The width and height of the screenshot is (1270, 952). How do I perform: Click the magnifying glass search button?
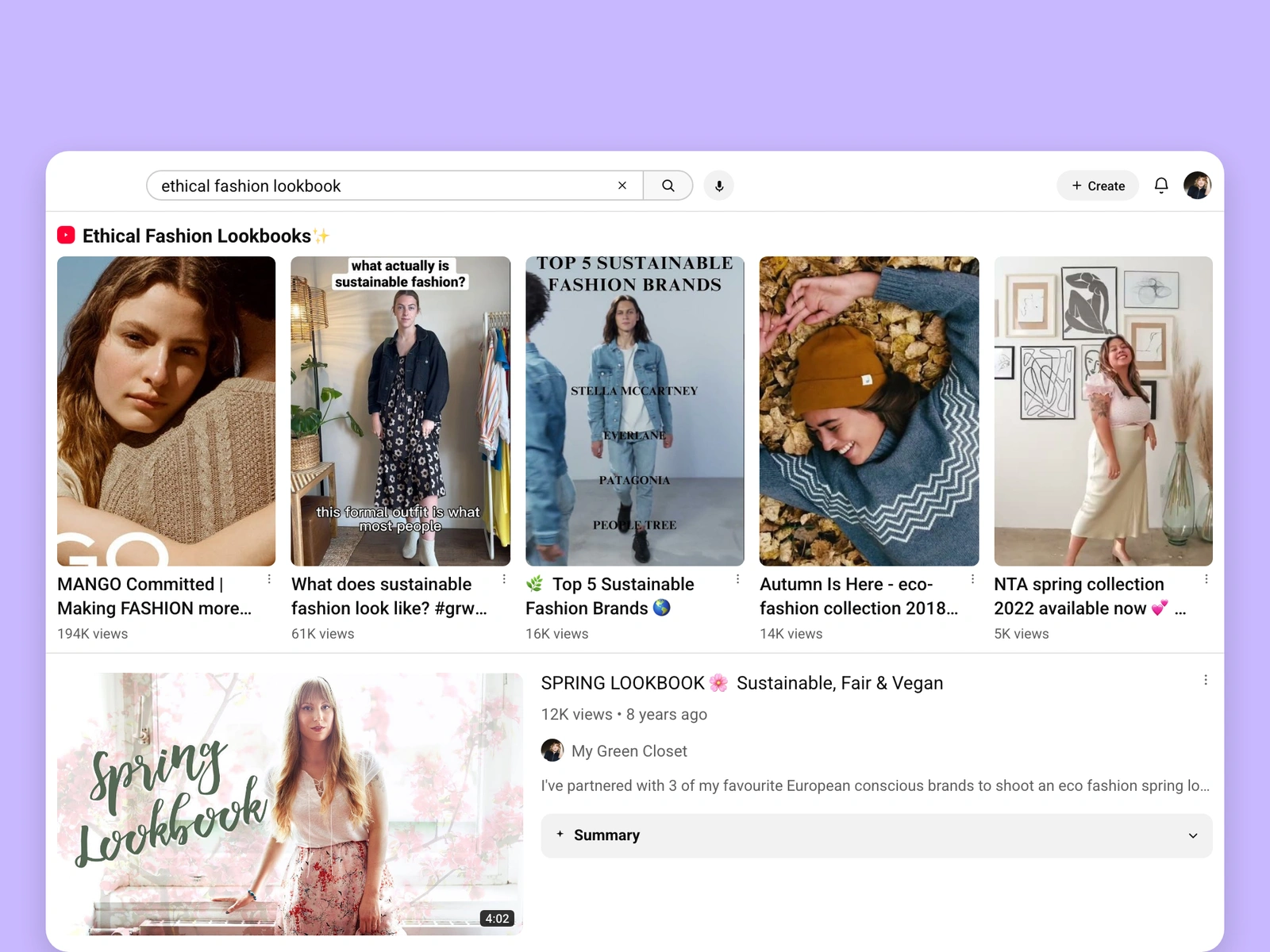[x=668, y=186]
